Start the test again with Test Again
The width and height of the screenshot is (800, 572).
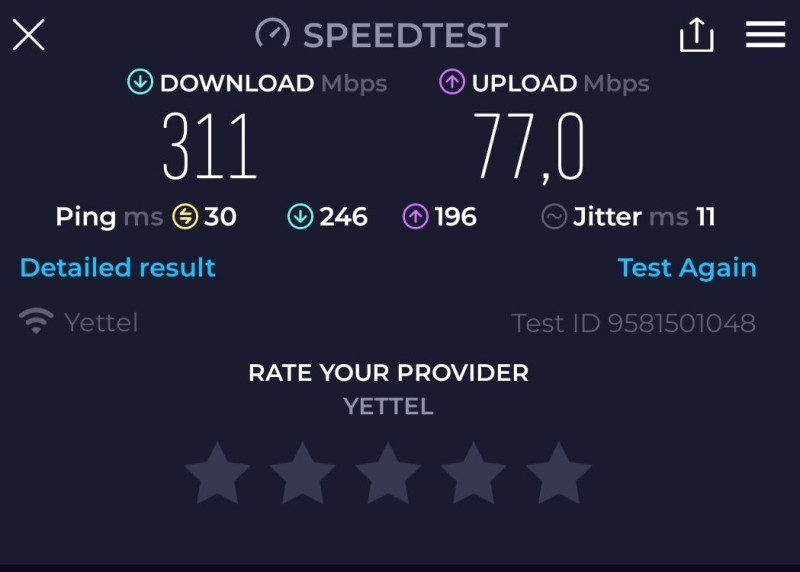click(687, 268)
